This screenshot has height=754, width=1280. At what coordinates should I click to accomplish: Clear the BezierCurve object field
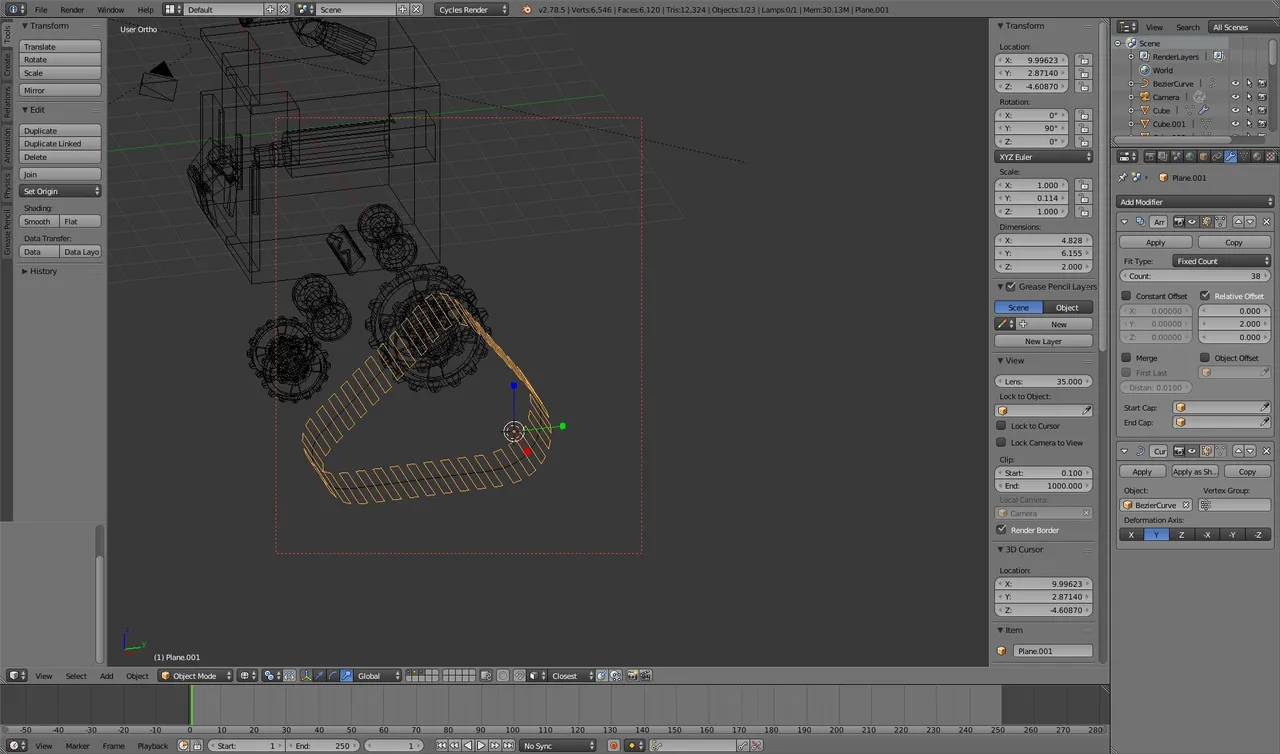pyautogui.click(x=1186, y=505)
